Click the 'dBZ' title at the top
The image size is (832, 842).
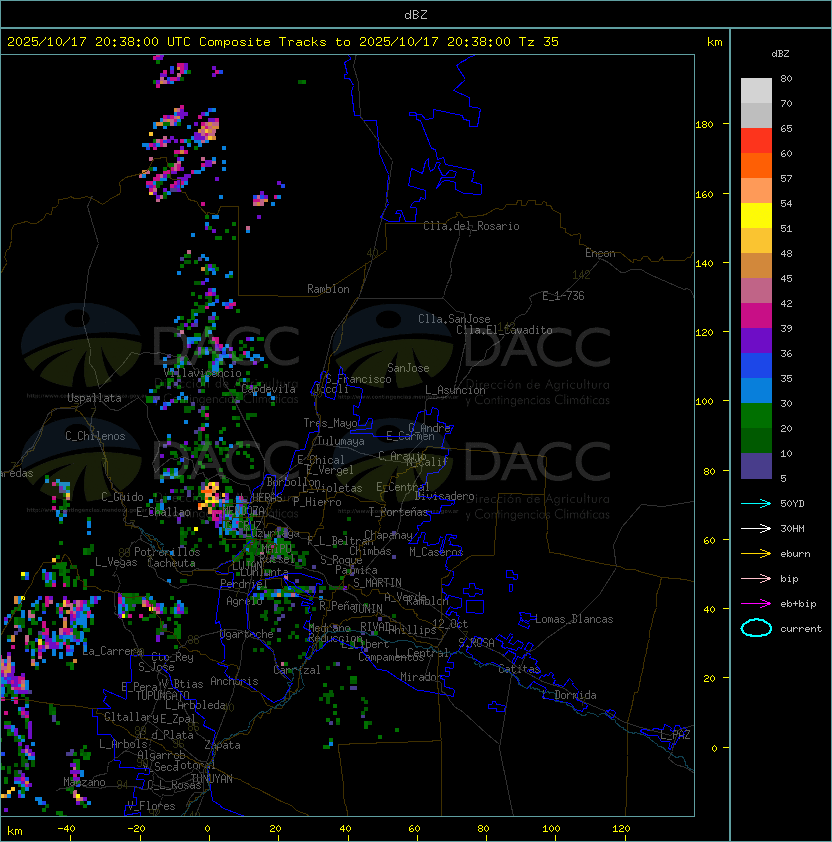(416, 14)
